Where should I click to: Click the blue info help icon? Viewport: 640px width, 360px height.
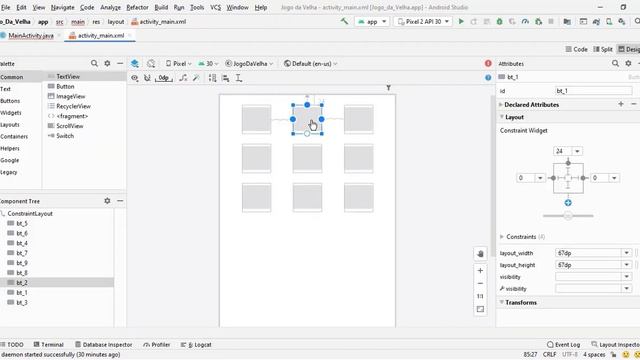coord(488,78)
